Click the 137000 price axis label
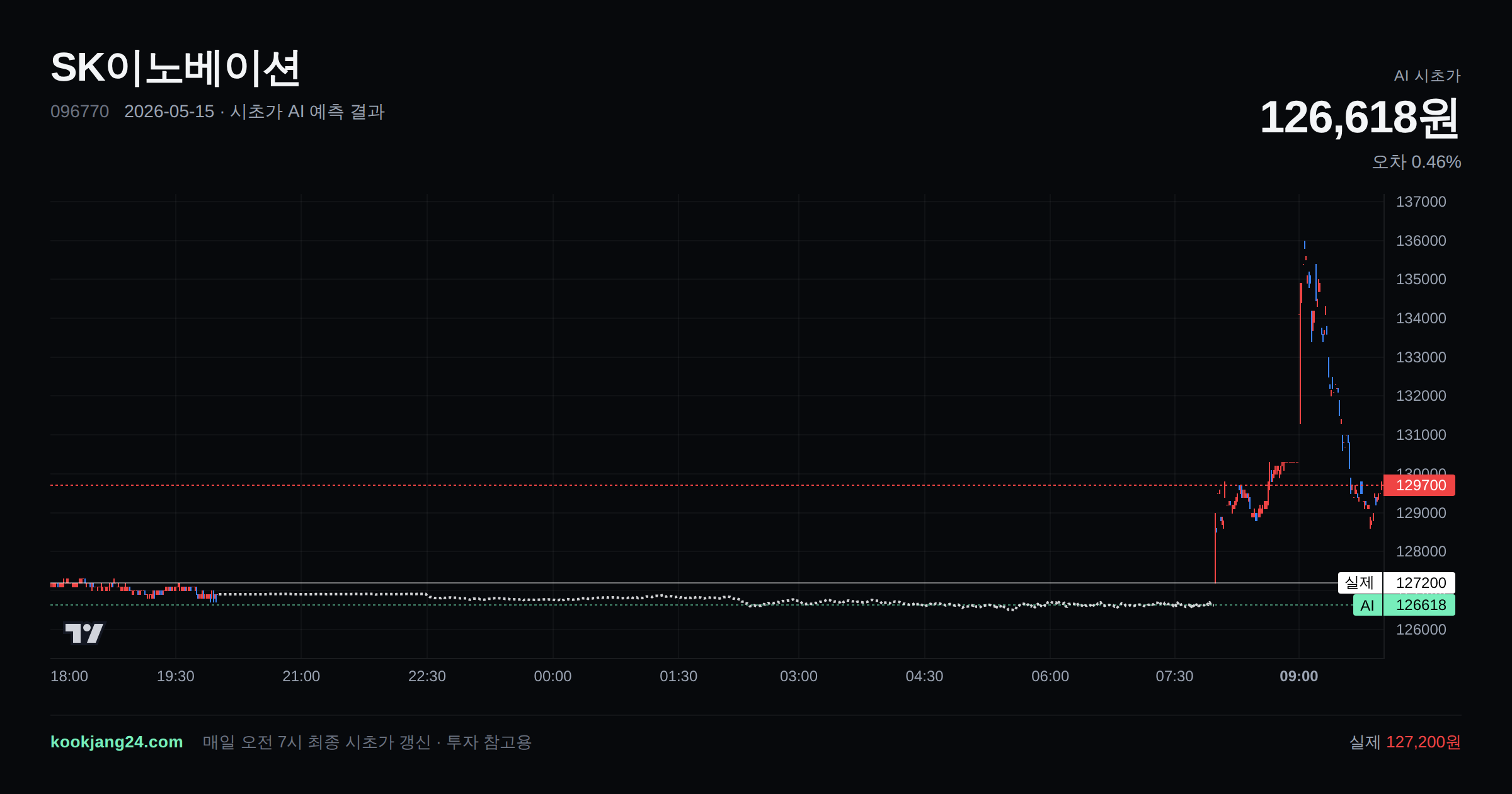This screenshot has height=794, width=1512. 1421,202
